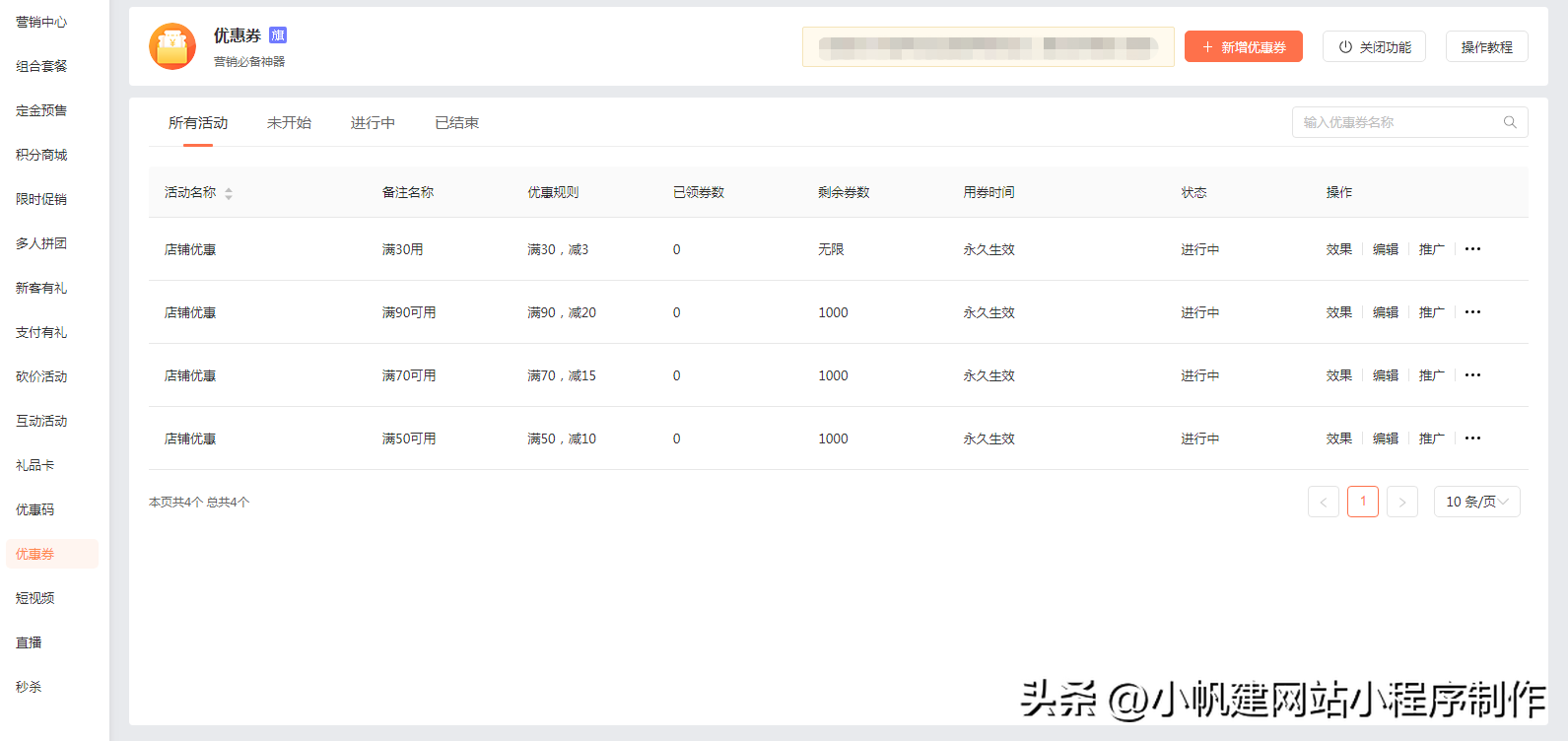The image size is (1568, 741).
Task: Click the blue 旗 badge icon
Action: click(x=278, y=35)
